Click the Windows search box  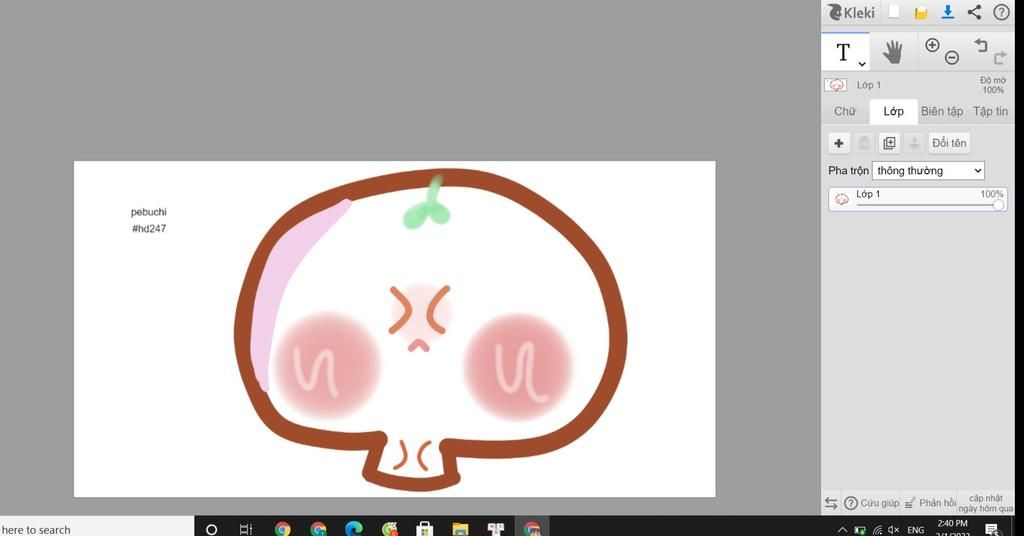click(97, 528)
